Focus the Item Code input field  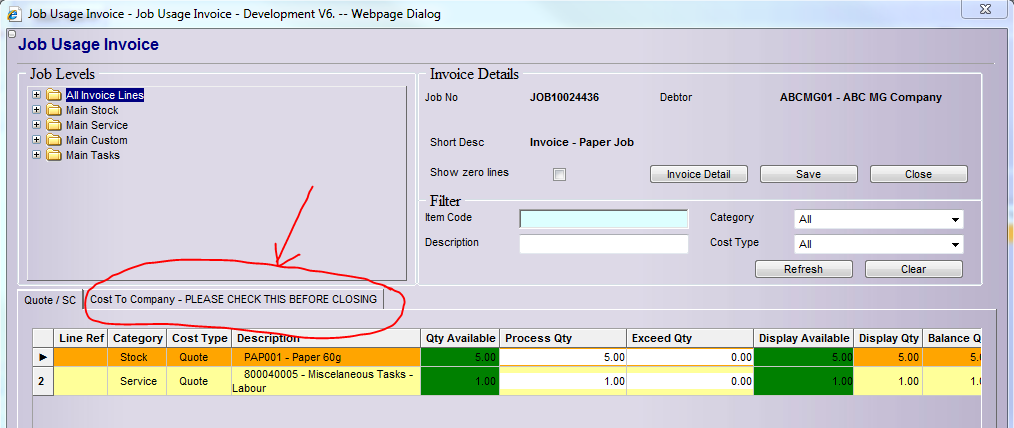(604, 219)
